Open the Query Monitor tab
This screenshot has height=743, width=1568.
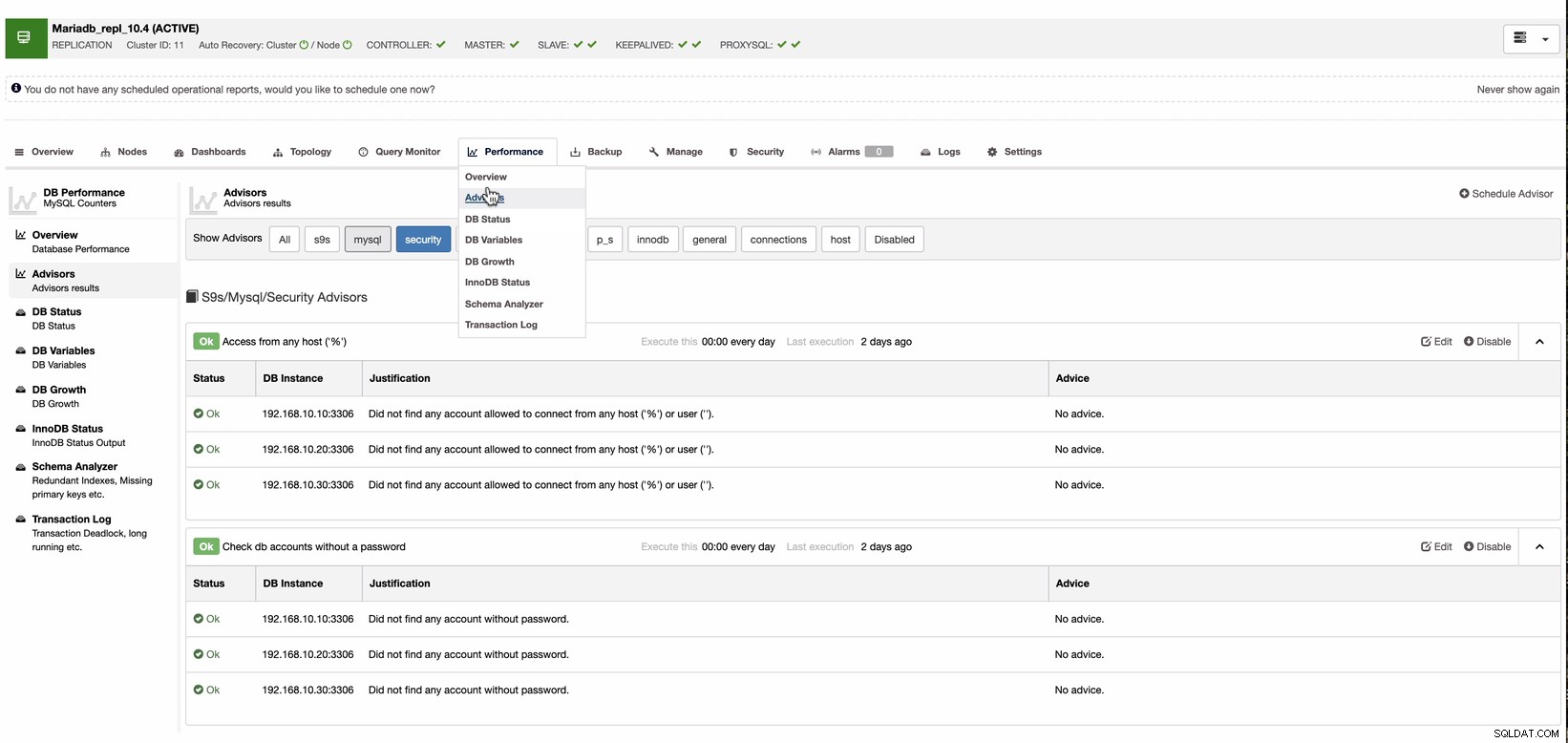[x=399, y=152]
